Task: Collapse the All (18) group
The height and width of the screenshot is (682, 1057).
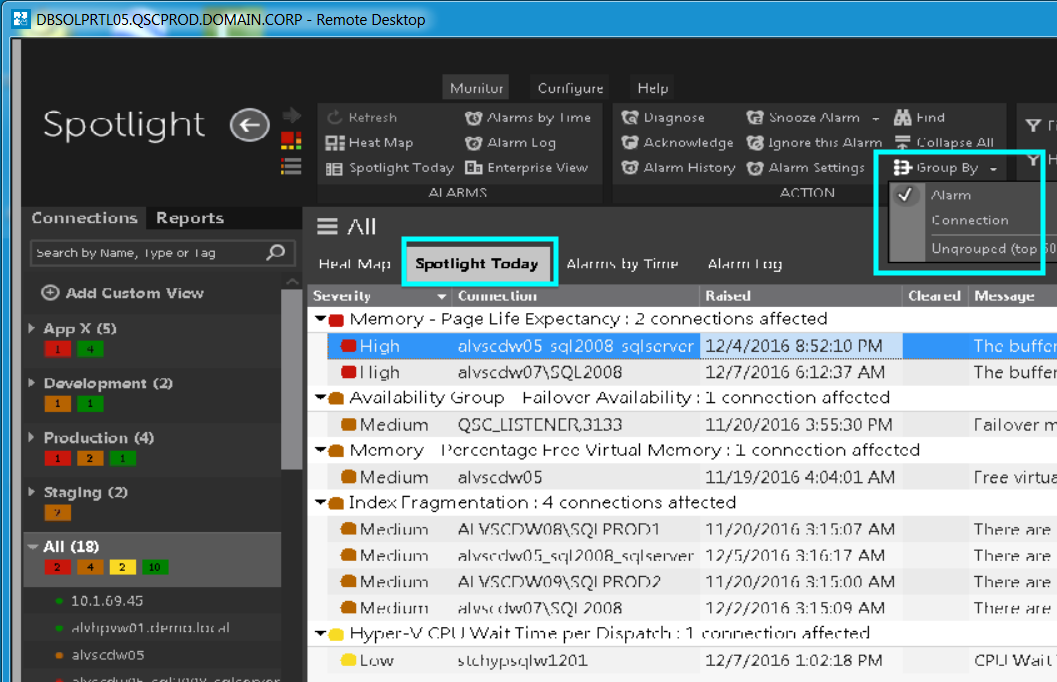Action: pos(32,547)
